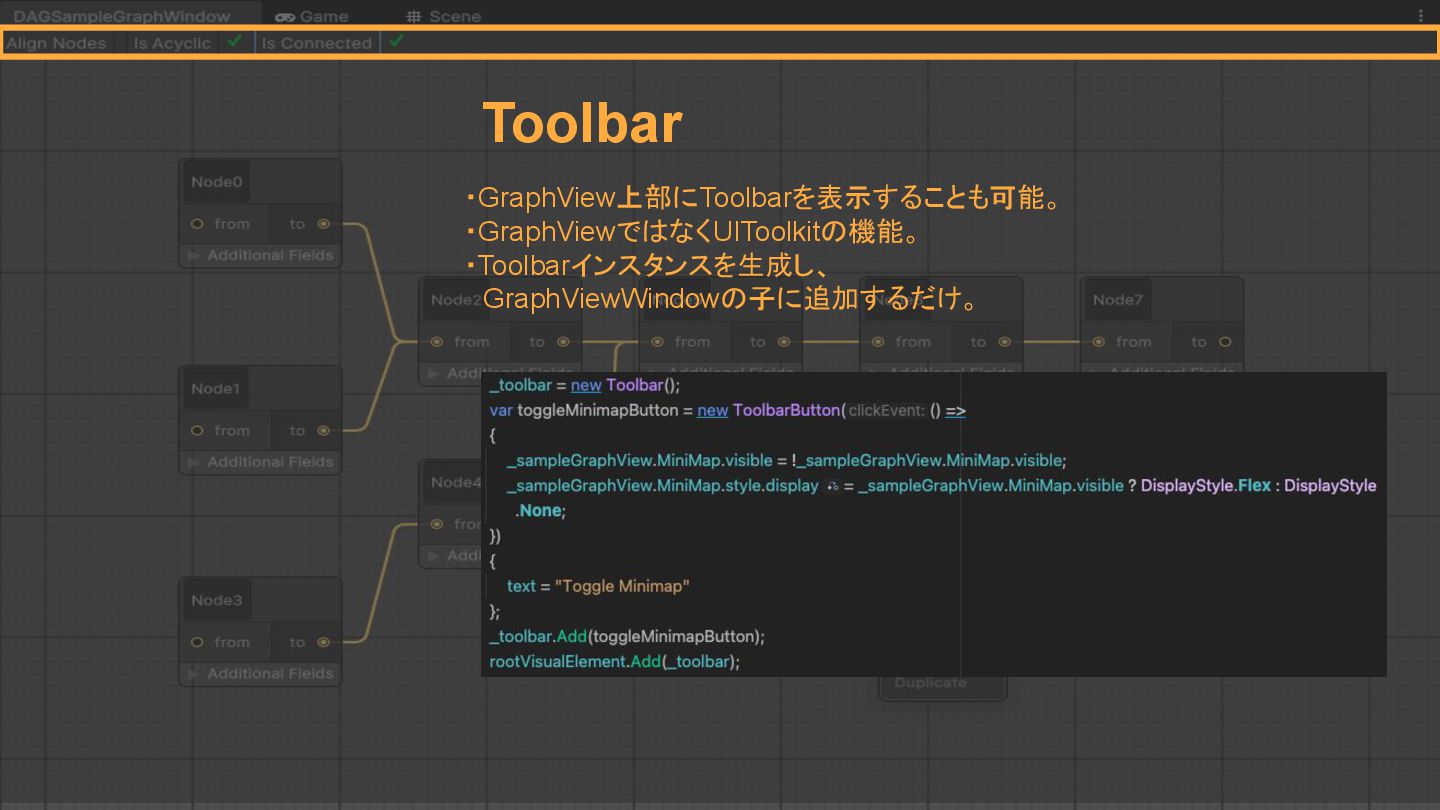Select the DAGSampleGraphWindow tab
The image size is (1440, 810).
coord(122,16)
